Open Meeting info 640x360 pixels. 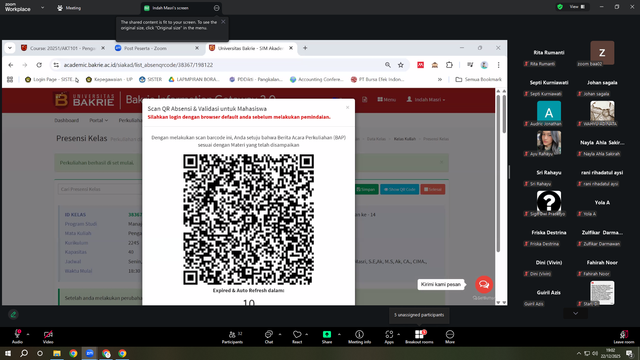point(360,336)
